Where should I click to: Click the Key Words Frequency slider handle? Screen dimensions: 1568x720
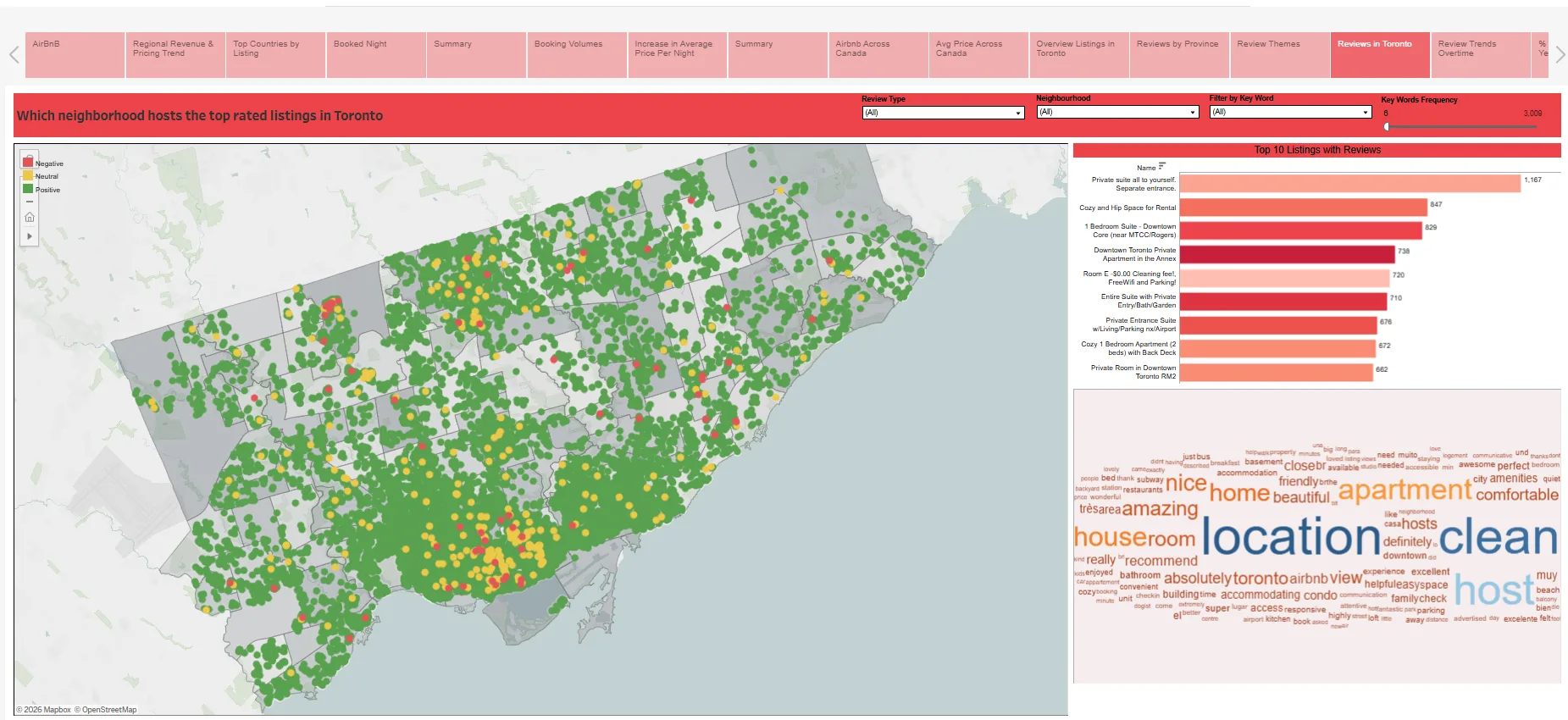(1387, 127)
